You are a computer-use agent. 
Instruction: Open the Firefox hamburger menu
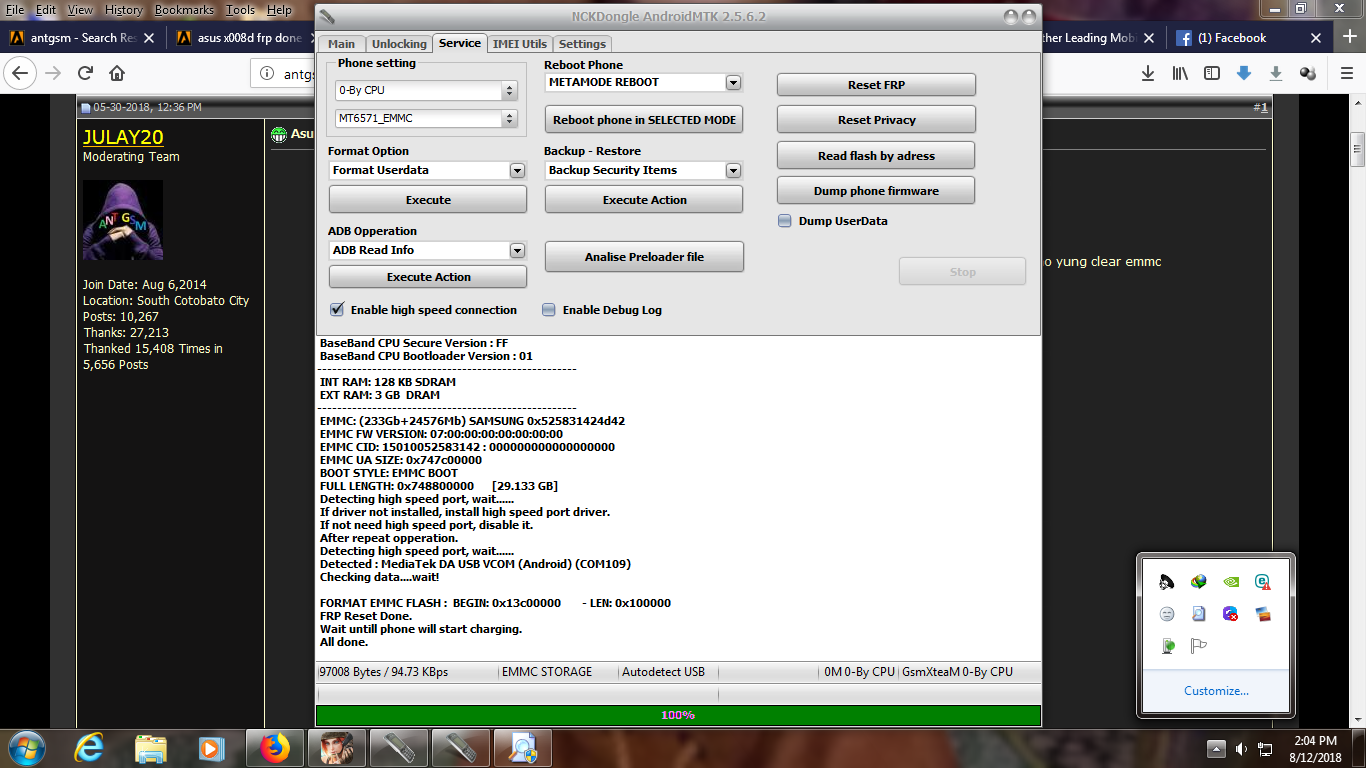pos(1345,73)
